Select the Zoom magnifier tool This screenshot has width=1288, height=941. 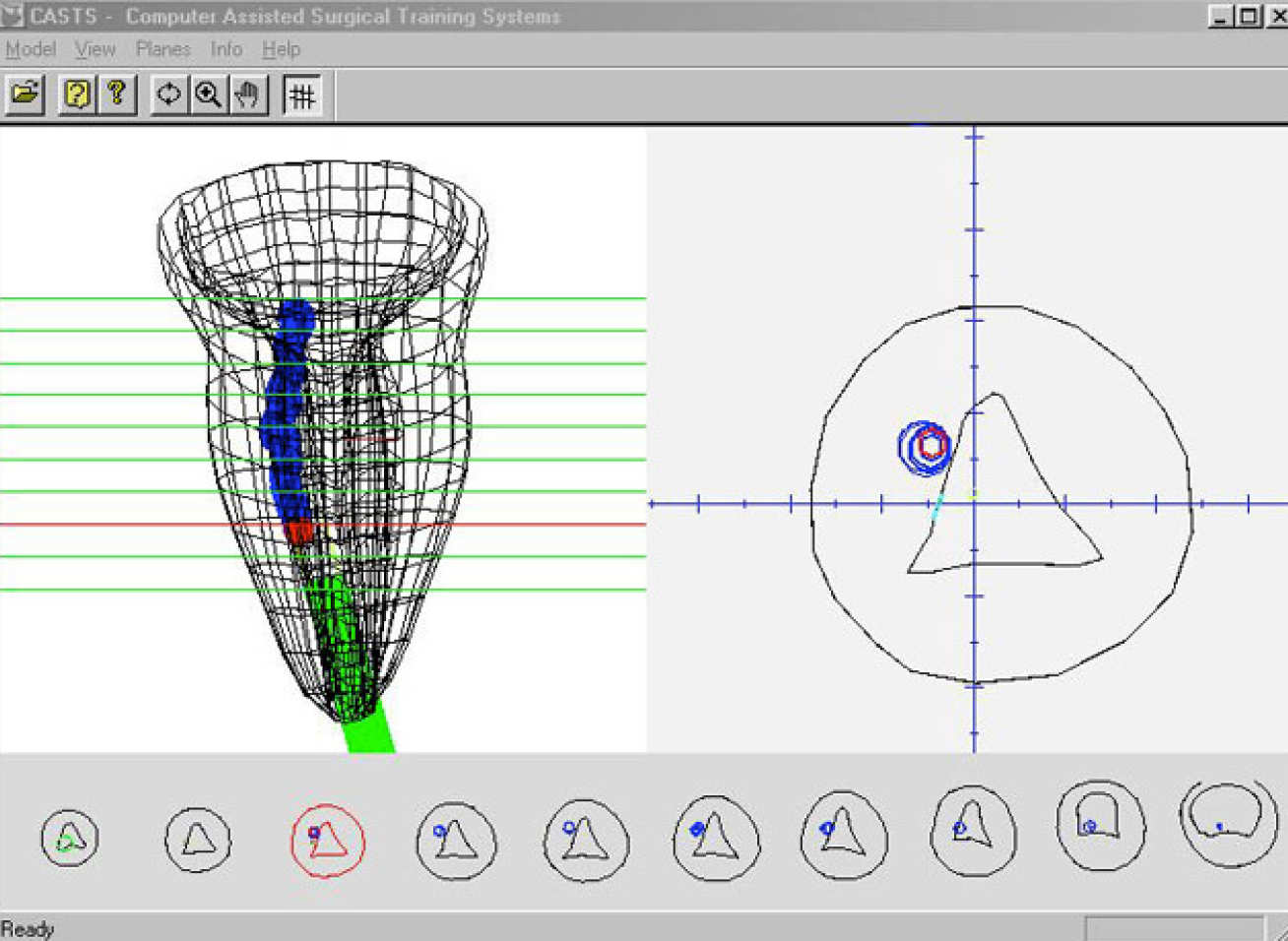[x=209, y=94]
